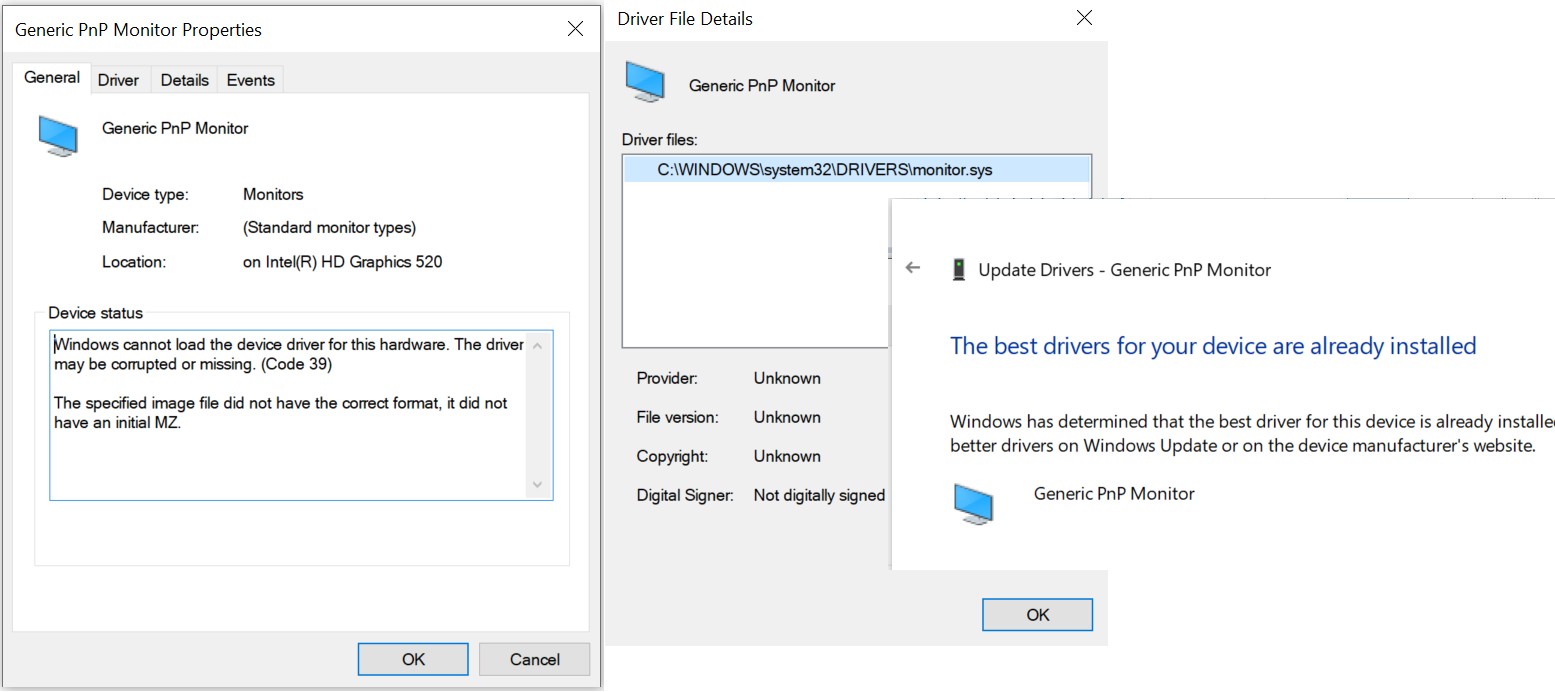
Task: Close the Driver File Details window
Action: (x=1084, y=18)
